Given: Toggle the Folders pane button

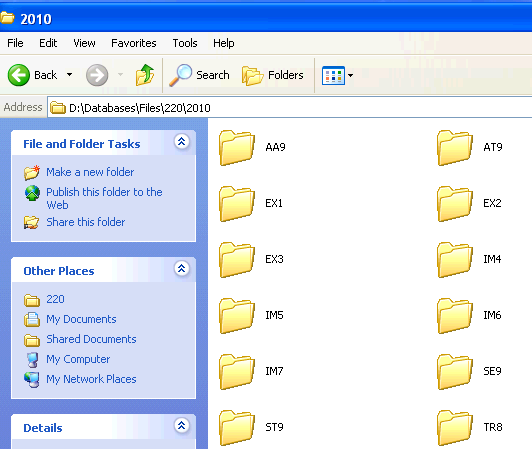Looking at the screenshot, I should pyautogui.click(x=272, y=75).
